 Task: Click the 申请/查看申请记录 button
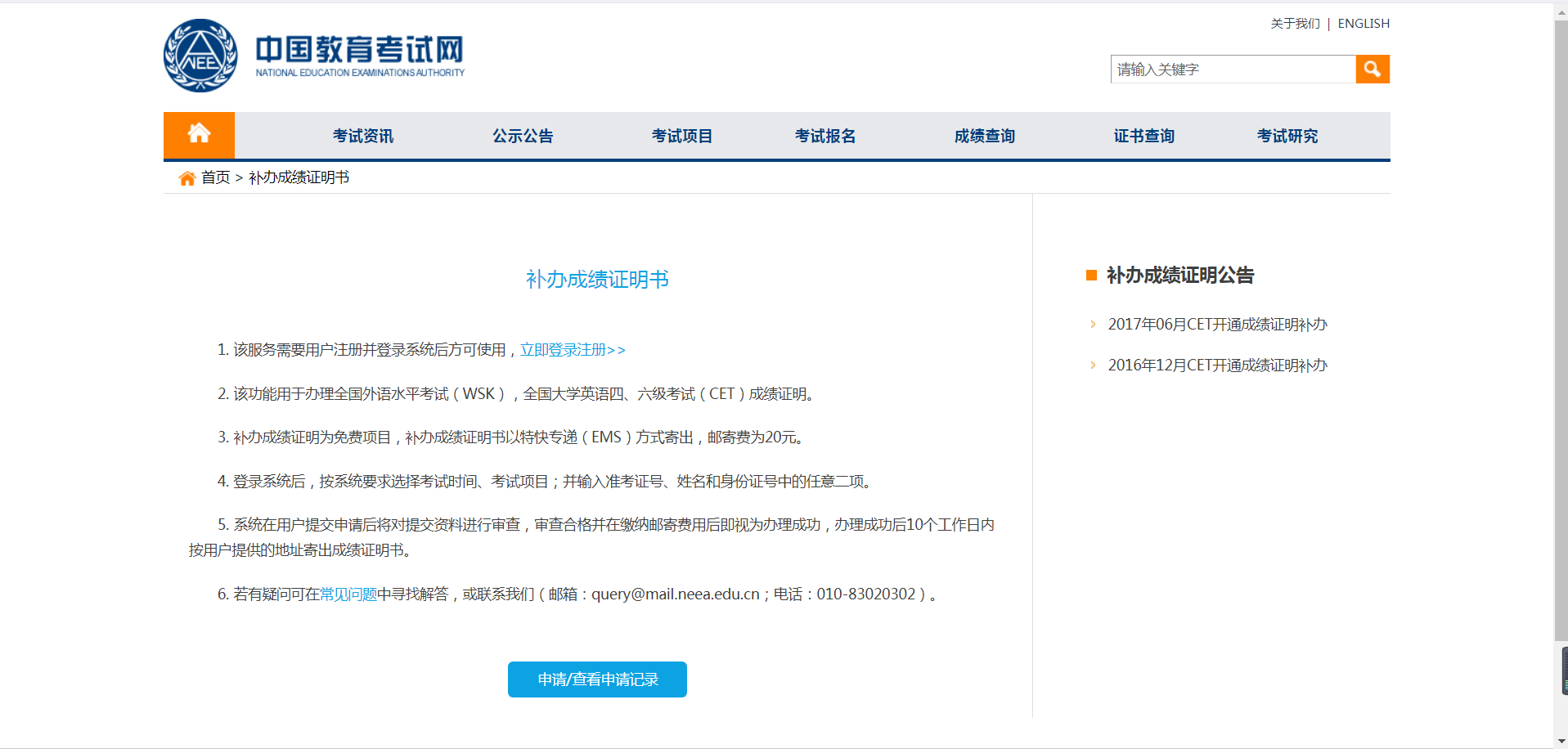tap(596, 679)
